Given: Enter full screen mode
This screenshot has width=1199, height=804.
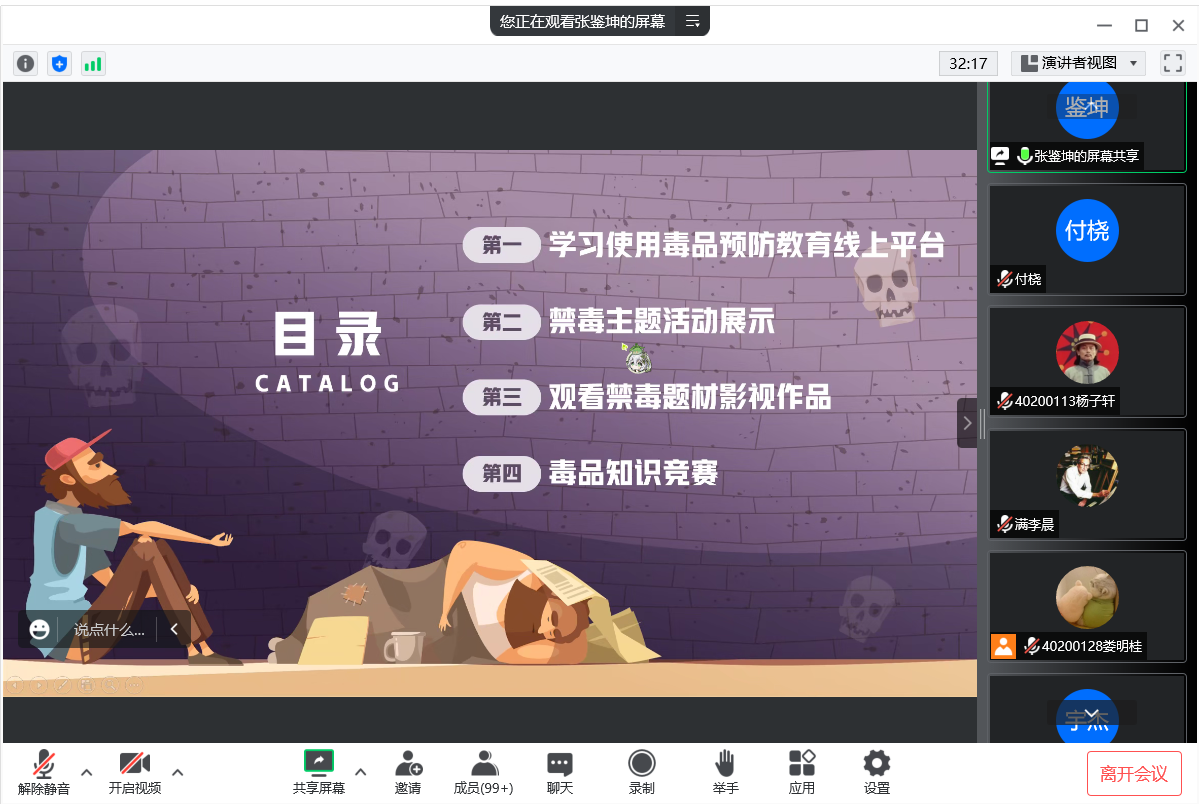Looking at the screenshot, I should [x=1172, y=63].
